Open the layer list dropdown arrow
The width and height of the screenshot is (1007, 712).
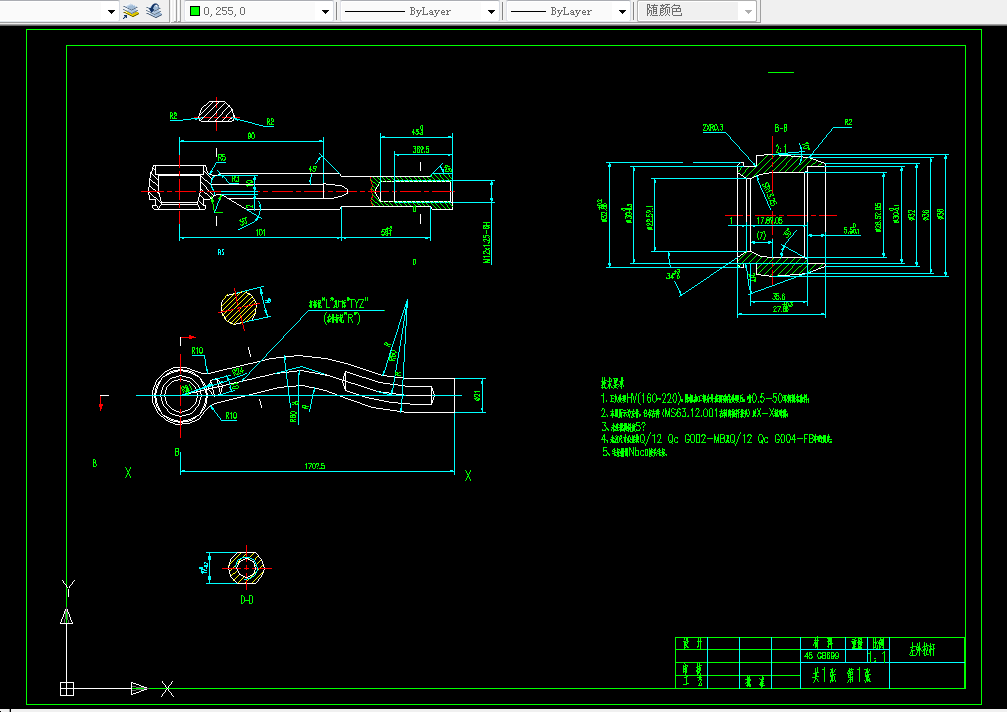[110, 11]
